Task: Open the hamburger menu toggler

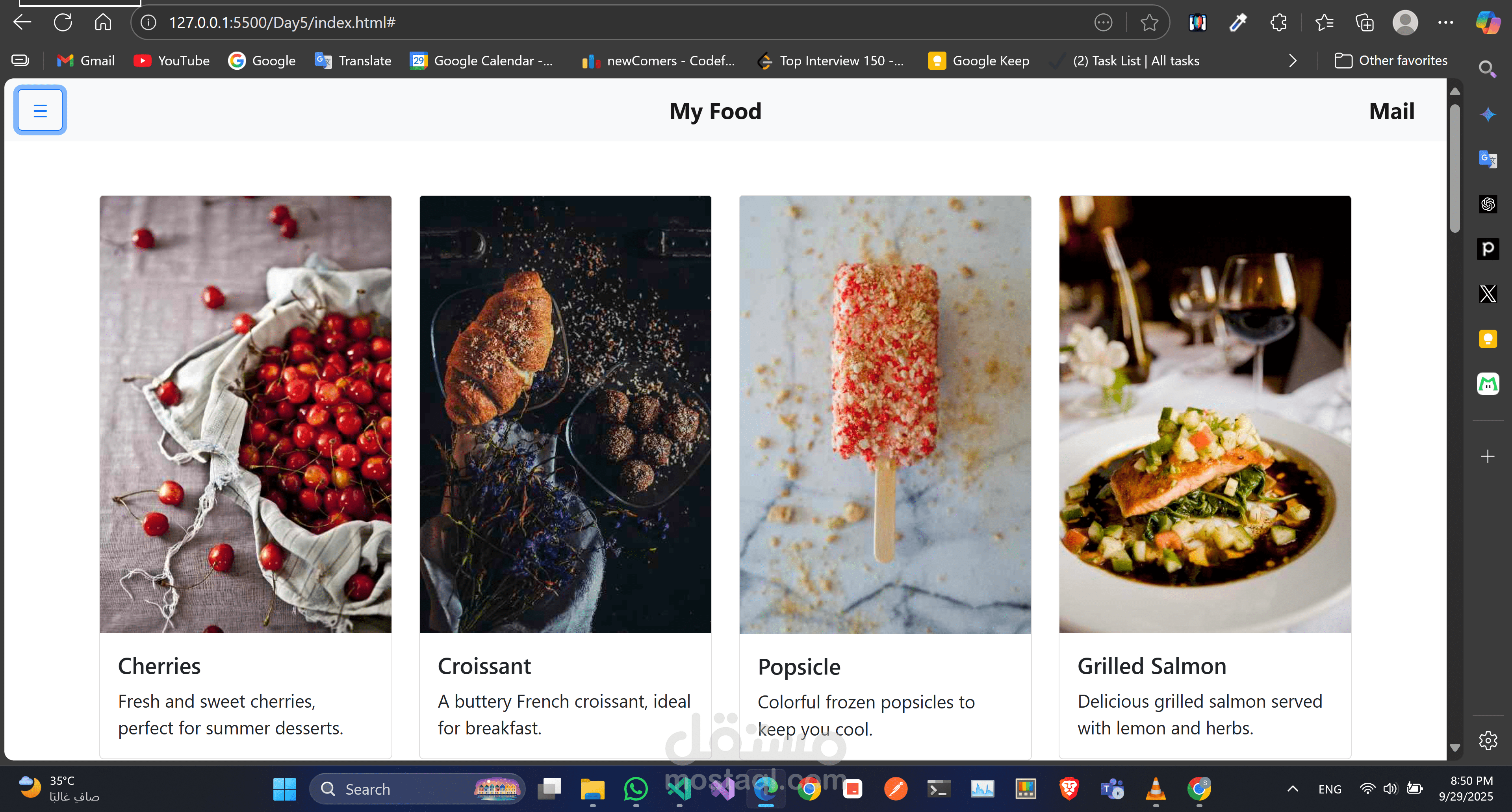Action: click(40, 110)
